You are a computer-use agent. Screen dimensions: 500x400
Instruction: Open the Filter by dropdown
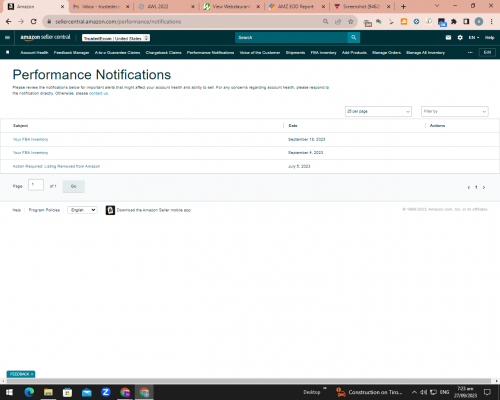pos(455,111)
